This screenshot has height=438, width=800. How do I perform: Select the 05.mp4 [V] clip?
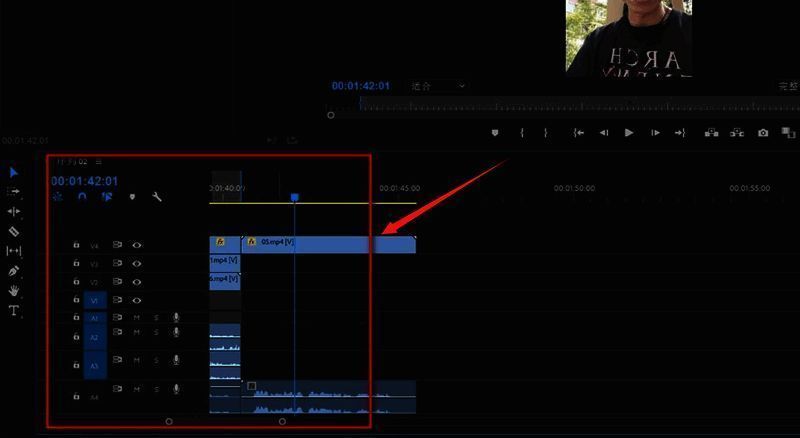[329, 245]
